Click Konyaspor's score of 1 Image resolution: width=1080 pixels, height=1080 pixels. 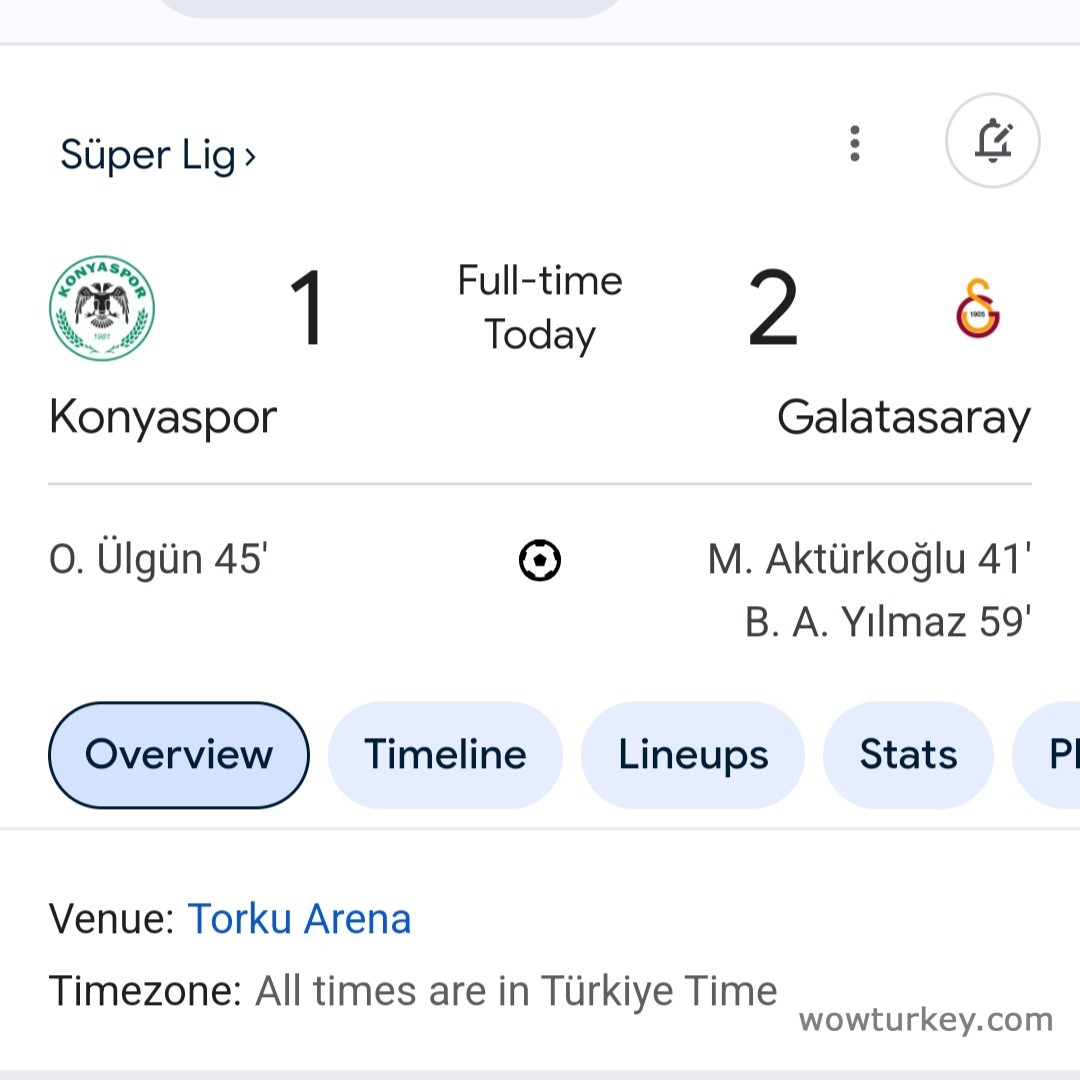coord(307,309)
